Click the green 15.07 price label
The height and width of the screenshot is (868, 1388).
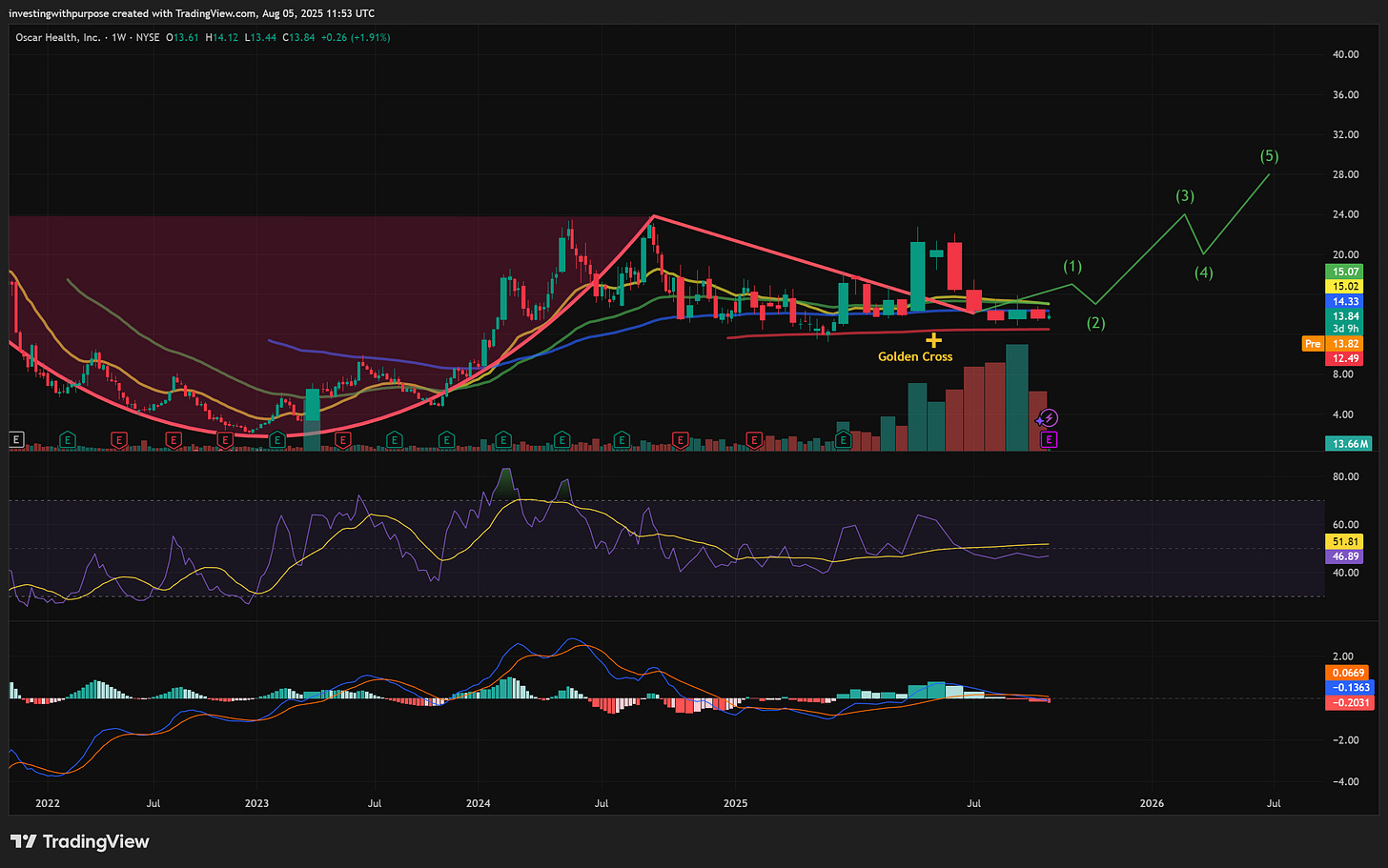click(1345, 272)
